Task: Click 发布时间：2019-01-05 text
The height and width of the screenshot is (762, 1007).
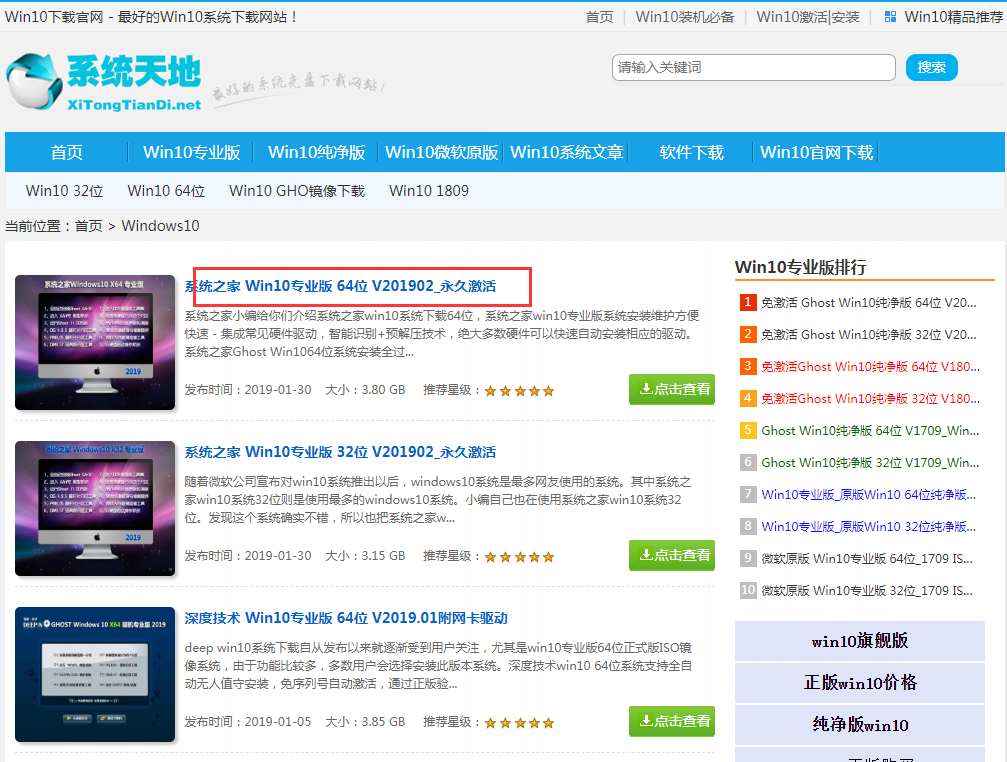Action: point(248,722)
